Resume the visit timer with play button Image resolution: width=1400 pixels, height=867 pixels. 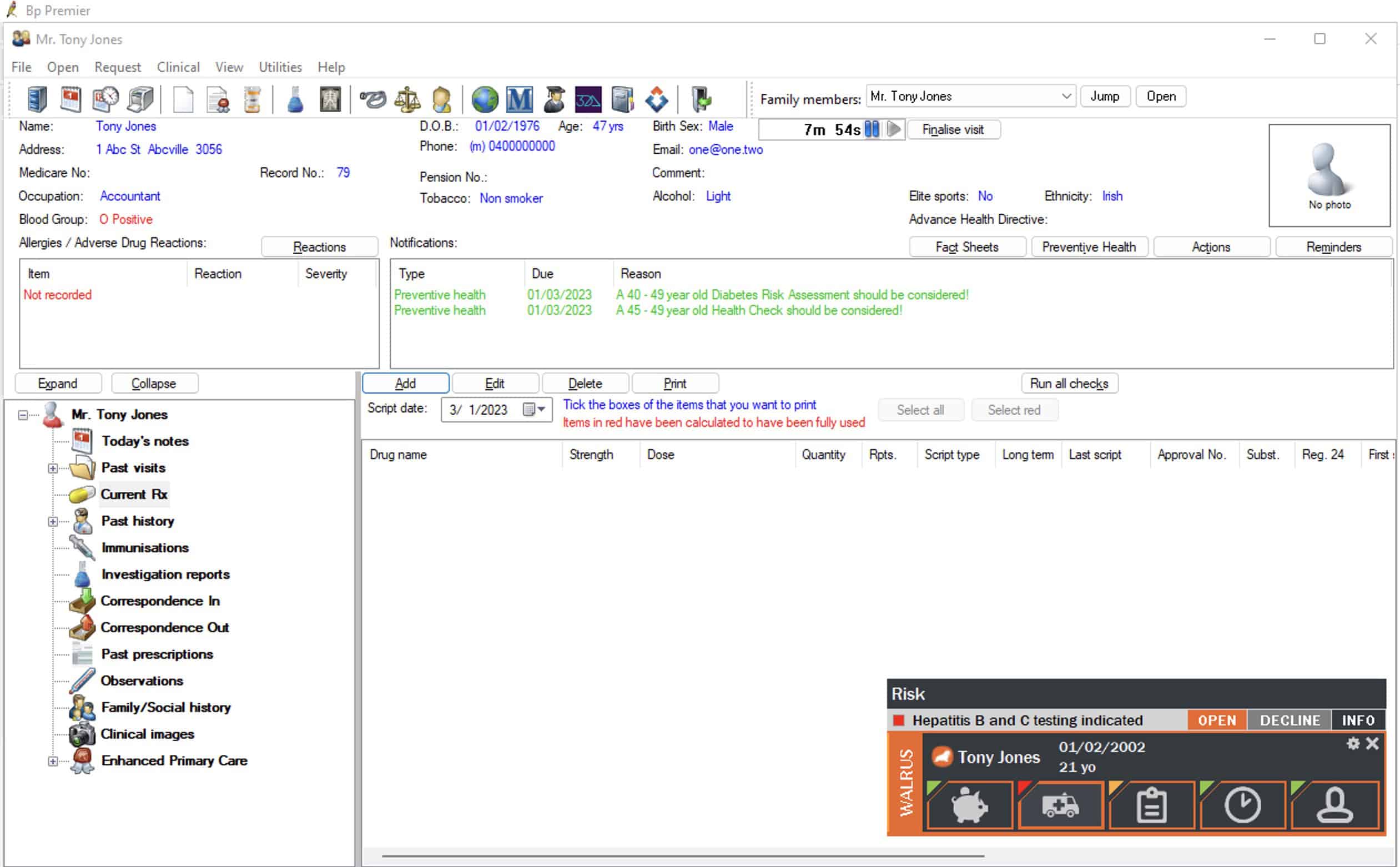894,129
